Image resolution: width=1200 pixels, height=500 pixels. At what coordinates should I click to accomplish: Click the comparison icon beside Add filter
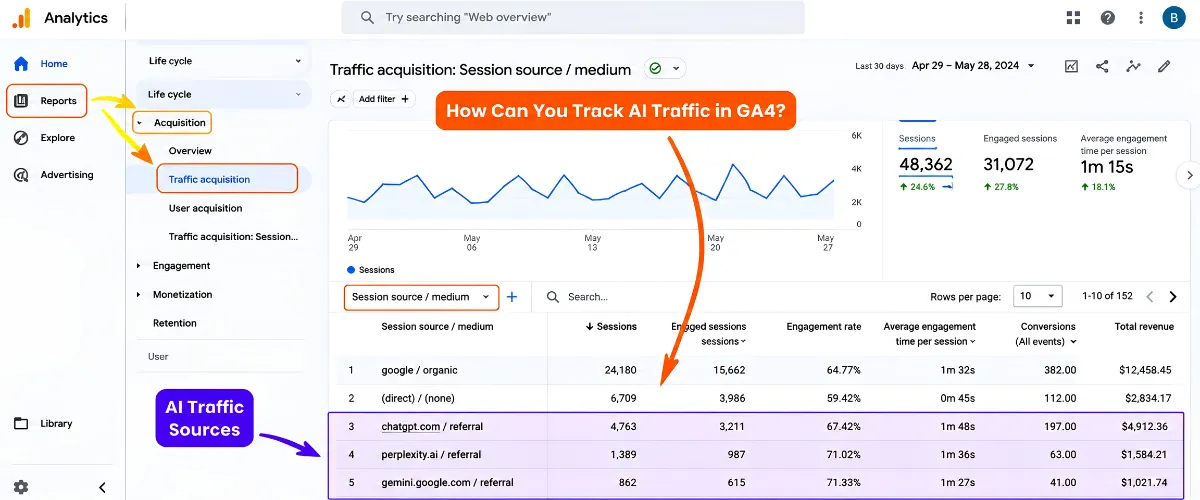click(x=341, y=99)
